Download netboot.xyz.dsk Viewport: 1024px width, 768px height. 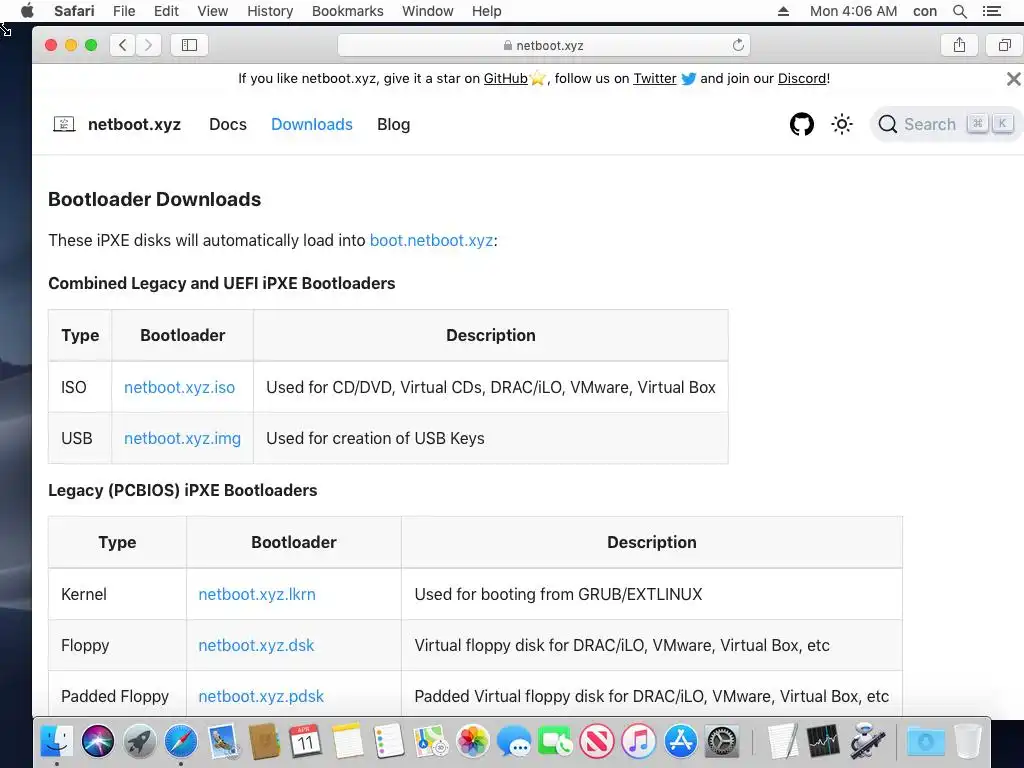[x=256, y=645]
